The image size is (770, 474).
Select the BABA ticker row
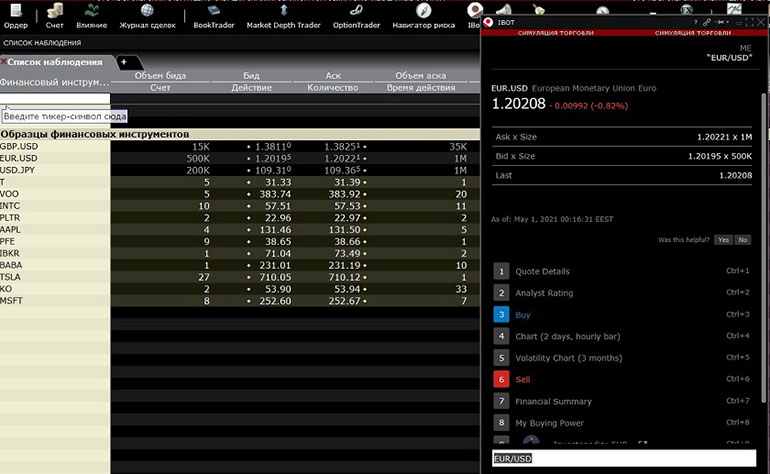[240, 265]
